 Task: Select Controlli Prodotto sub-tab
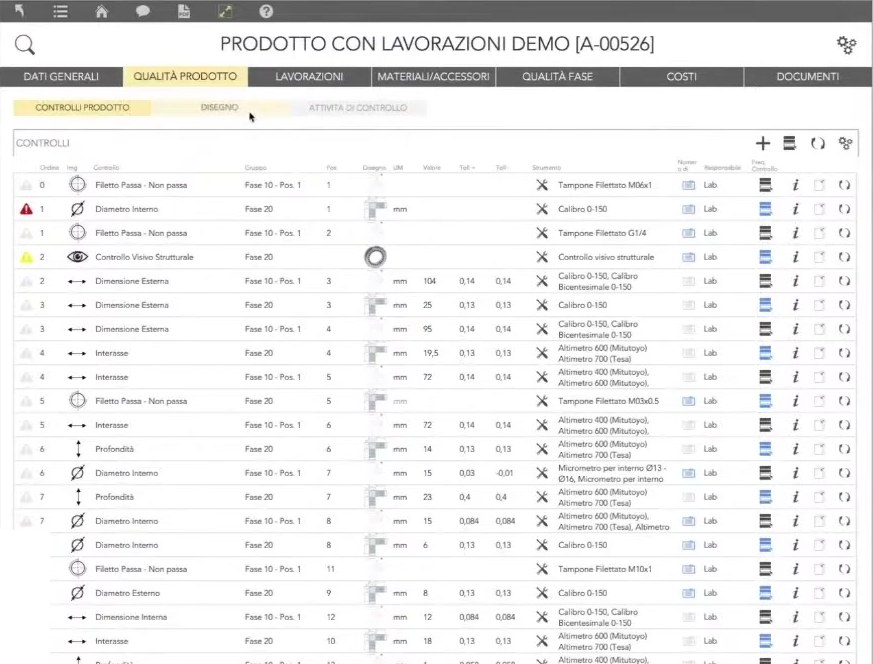[82, 107]
